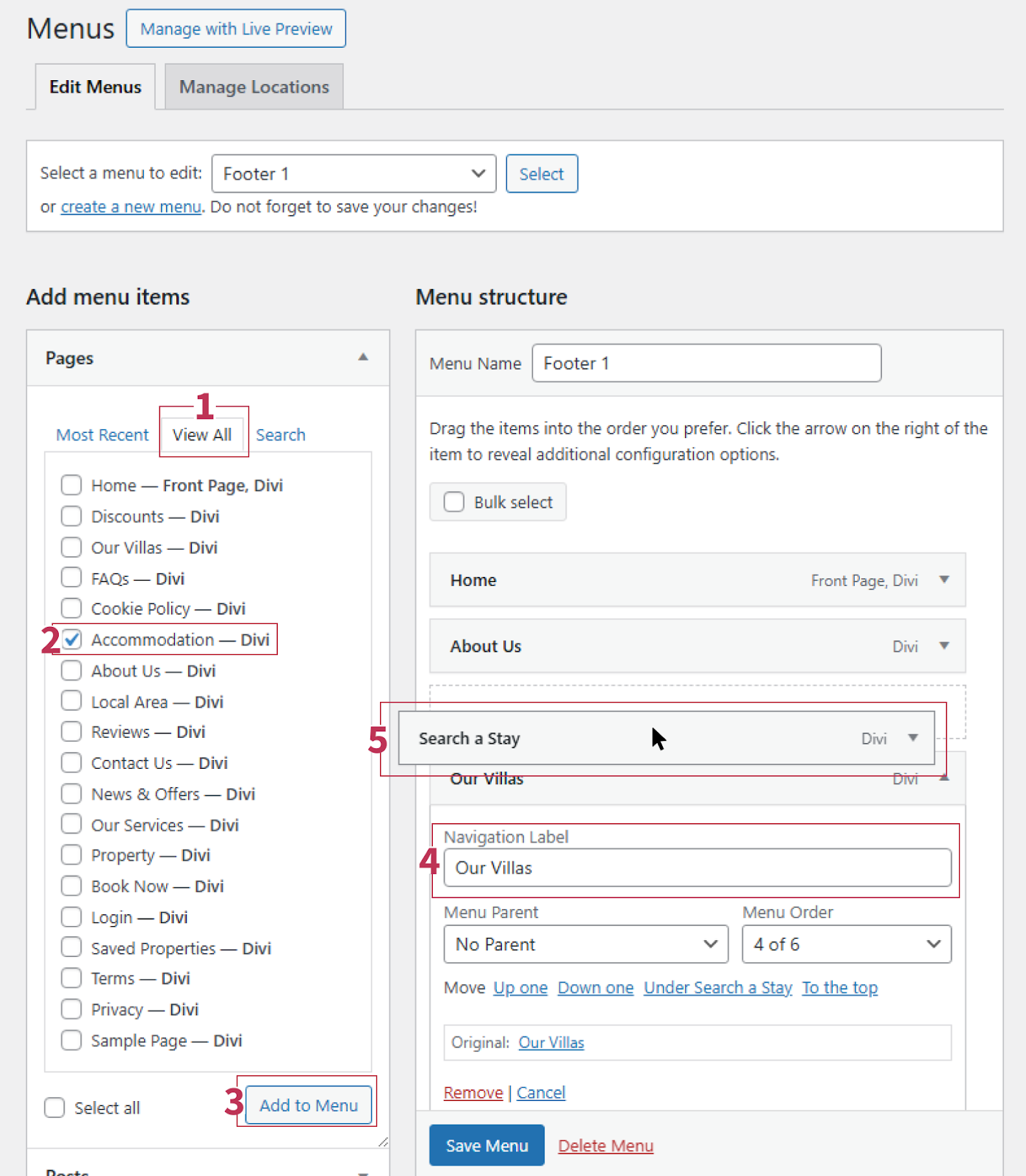Image resolution: width=1026 pixels, height=1176 pixels.
Task: Open the Menu Order dropdown
Action: 846,944
